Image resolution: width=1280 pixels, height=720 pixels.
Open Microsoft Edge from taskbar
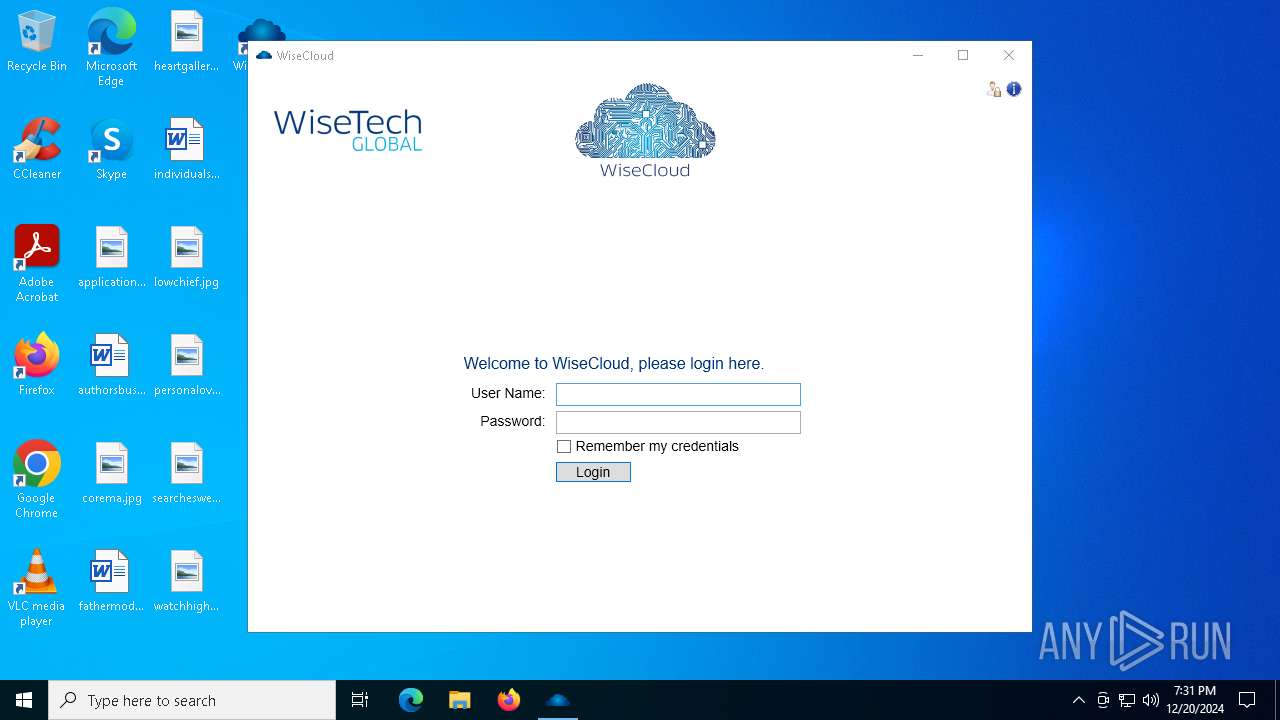pos(411,700)
